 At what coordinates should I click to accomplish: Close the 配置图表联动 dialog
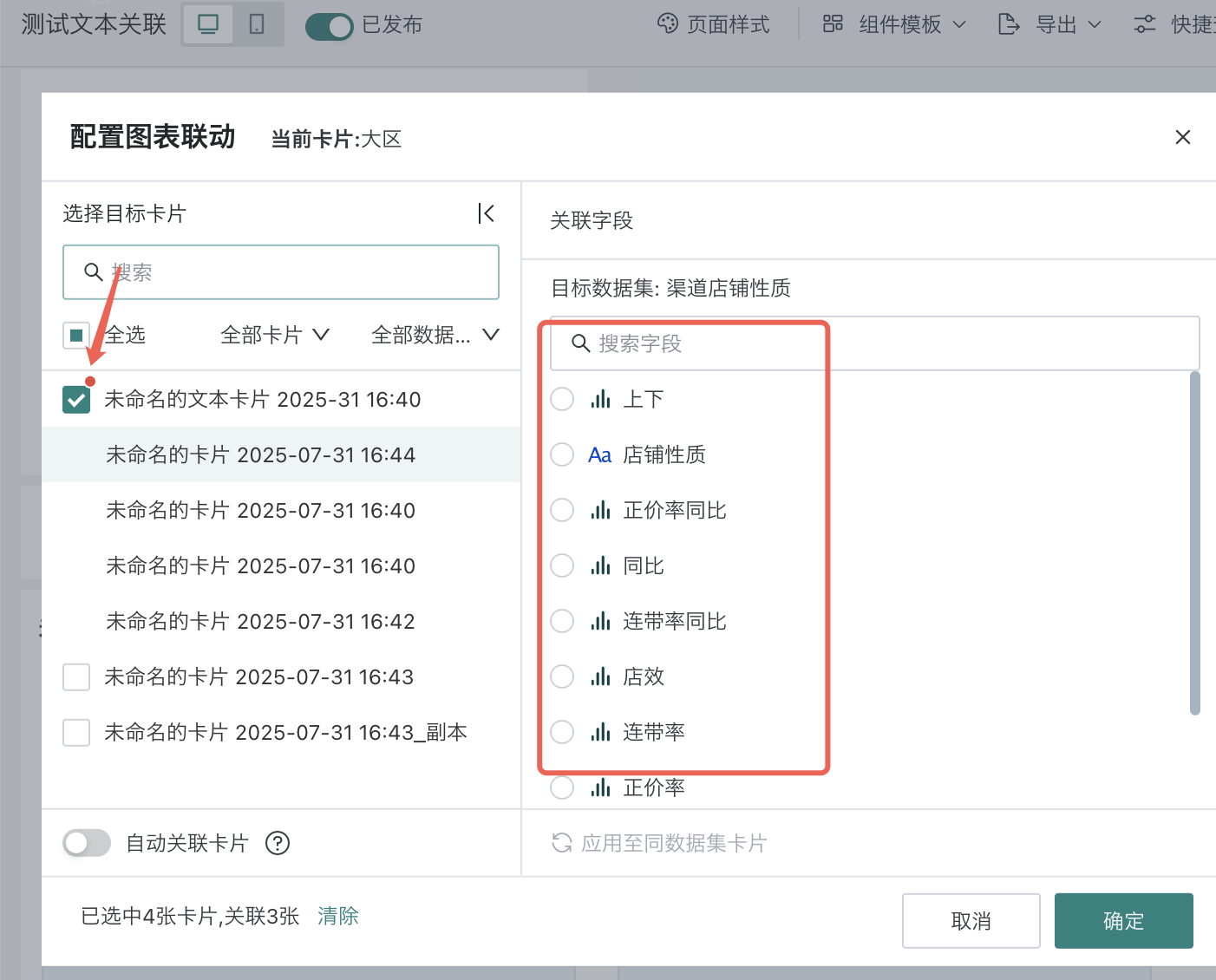[1182, 137]
